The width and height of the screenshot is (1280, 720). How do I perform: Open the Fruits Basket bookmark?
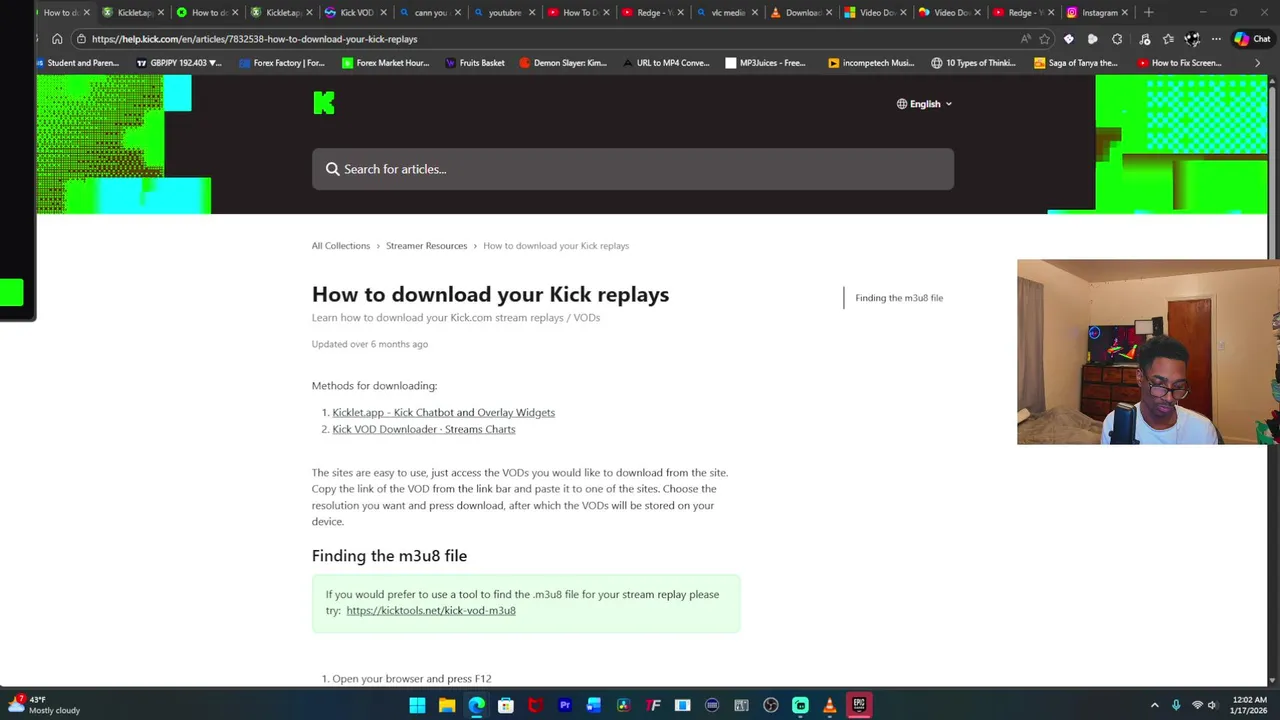tap(475, 62)
